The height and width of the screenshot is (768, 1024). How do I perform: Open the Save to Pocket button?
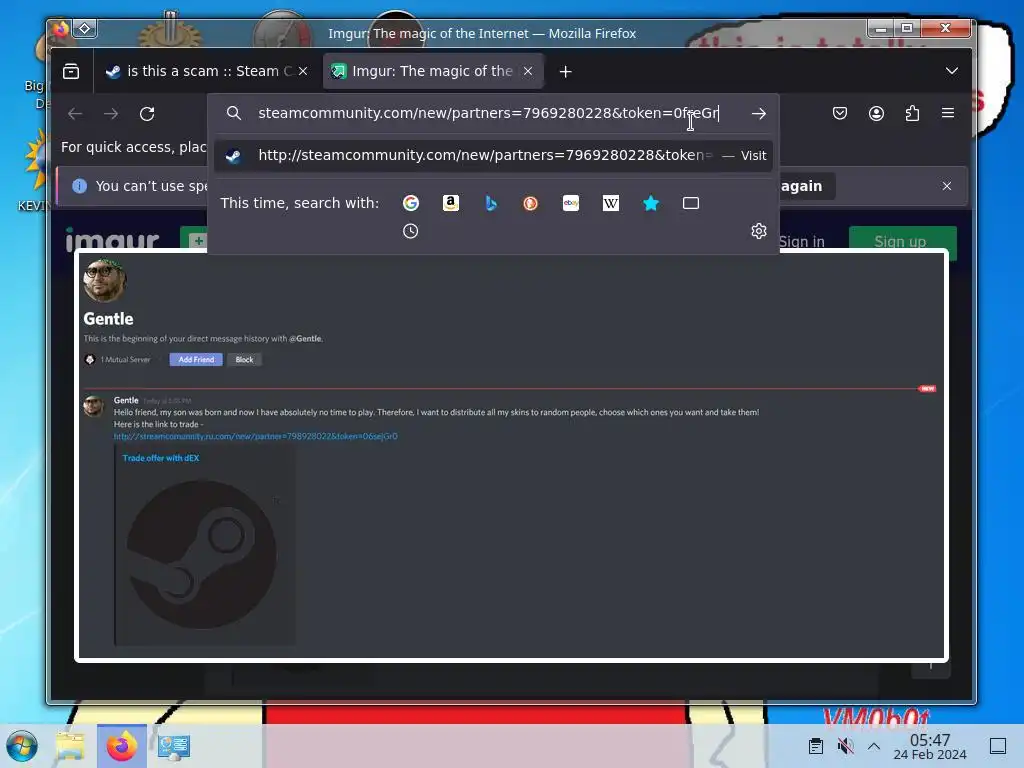[x=840, y=114]
